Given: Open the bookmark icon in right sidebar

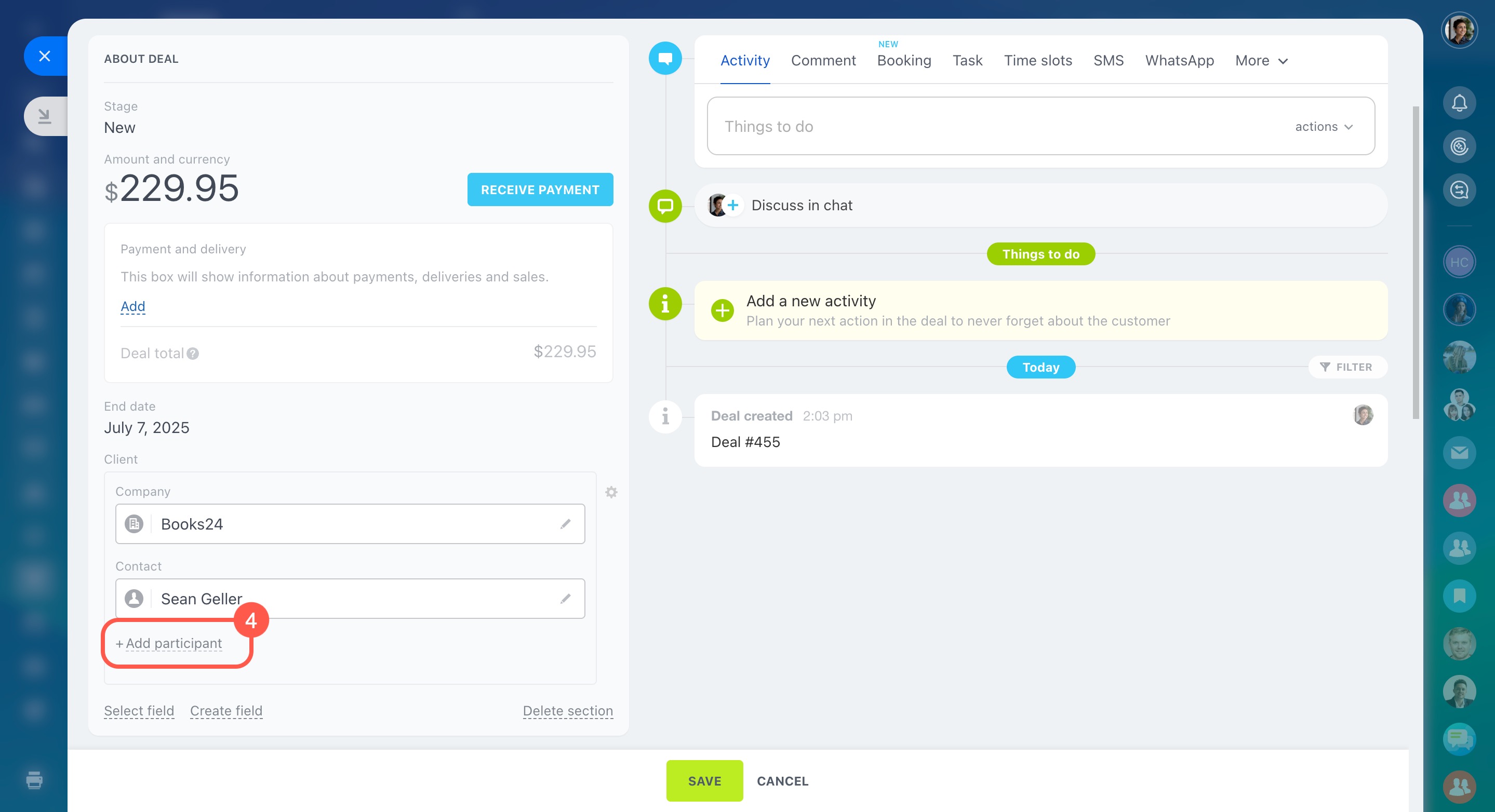Looking at the screenshot, I should pos(1459,596).
